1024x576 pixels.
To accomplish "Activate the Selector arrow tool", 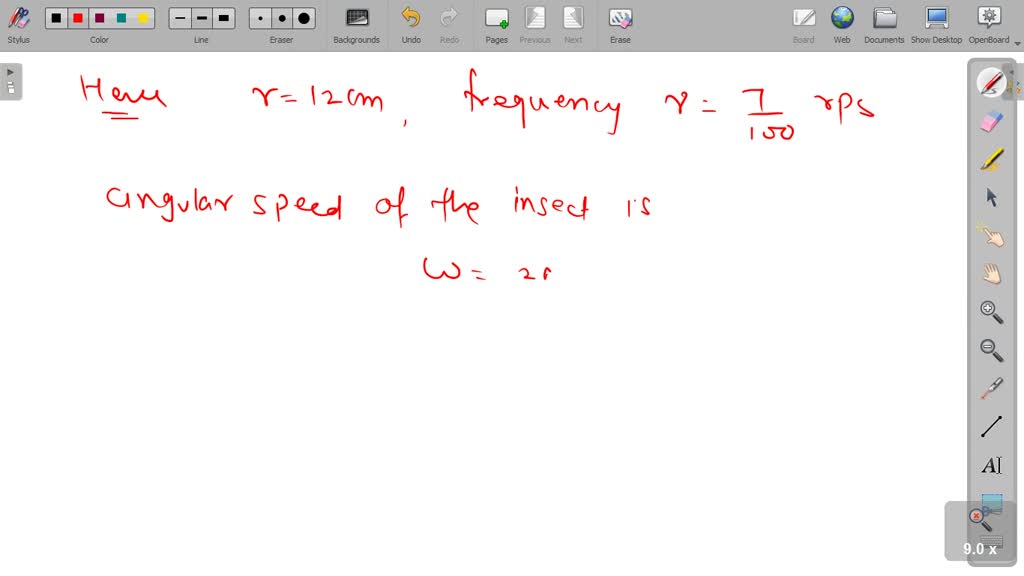I will pyautogui.click(x=989, y=197).
